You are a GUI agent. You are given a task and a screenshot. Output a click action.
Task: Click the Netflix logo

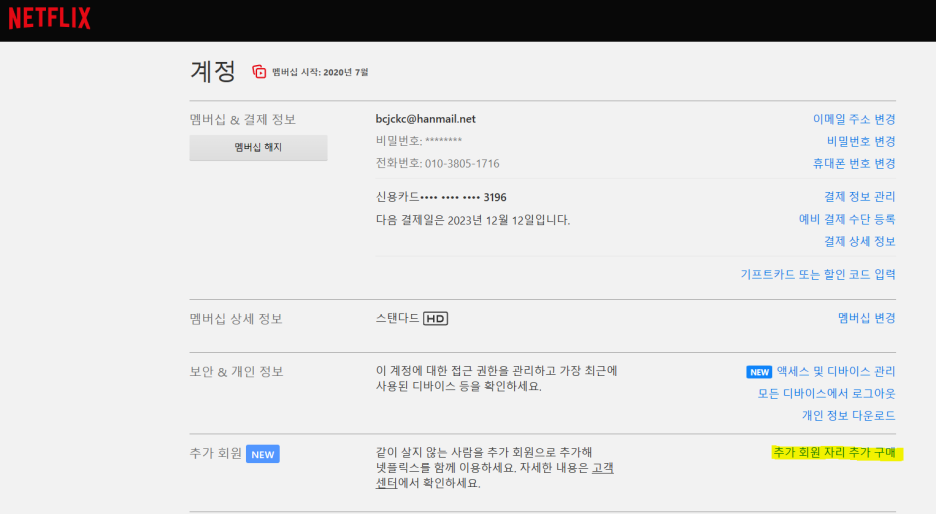tap(50, 18)
